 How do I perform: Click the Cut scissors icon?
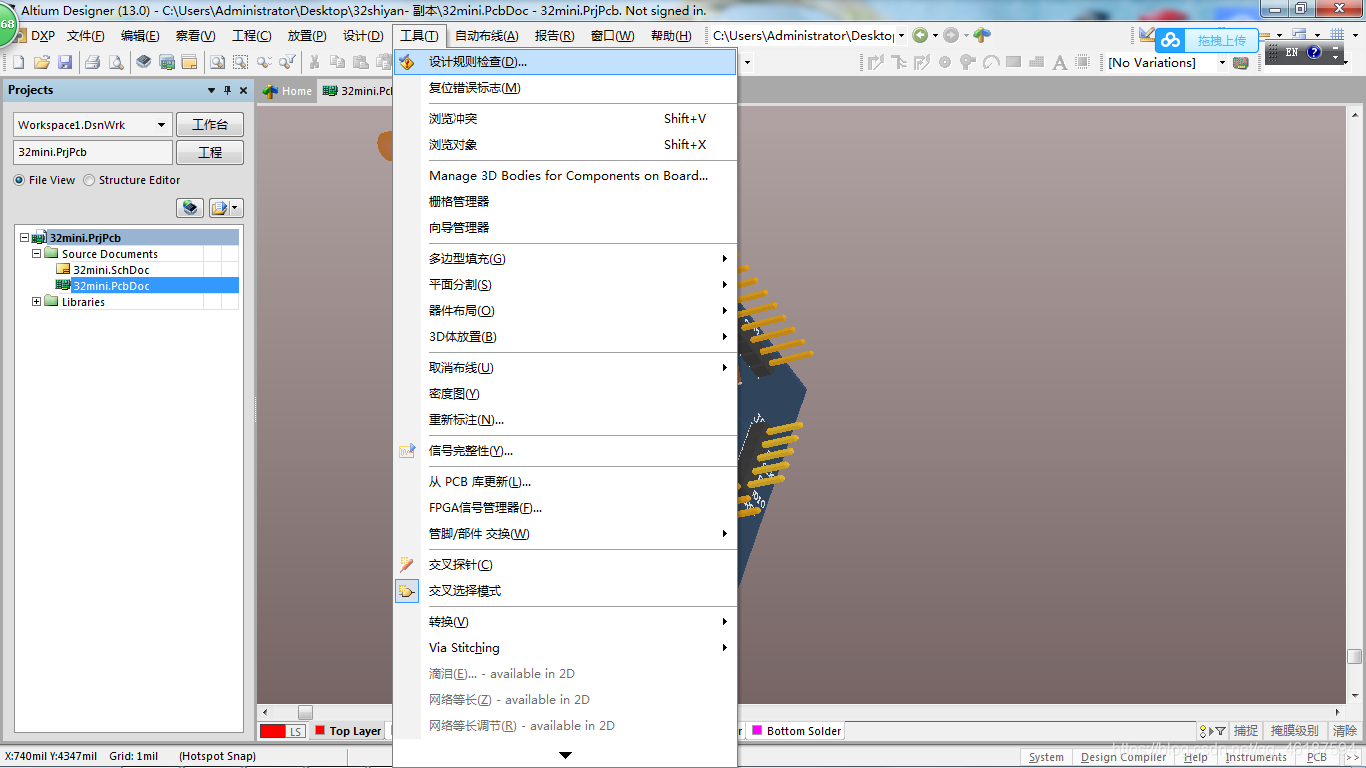[x=314, y=62]
